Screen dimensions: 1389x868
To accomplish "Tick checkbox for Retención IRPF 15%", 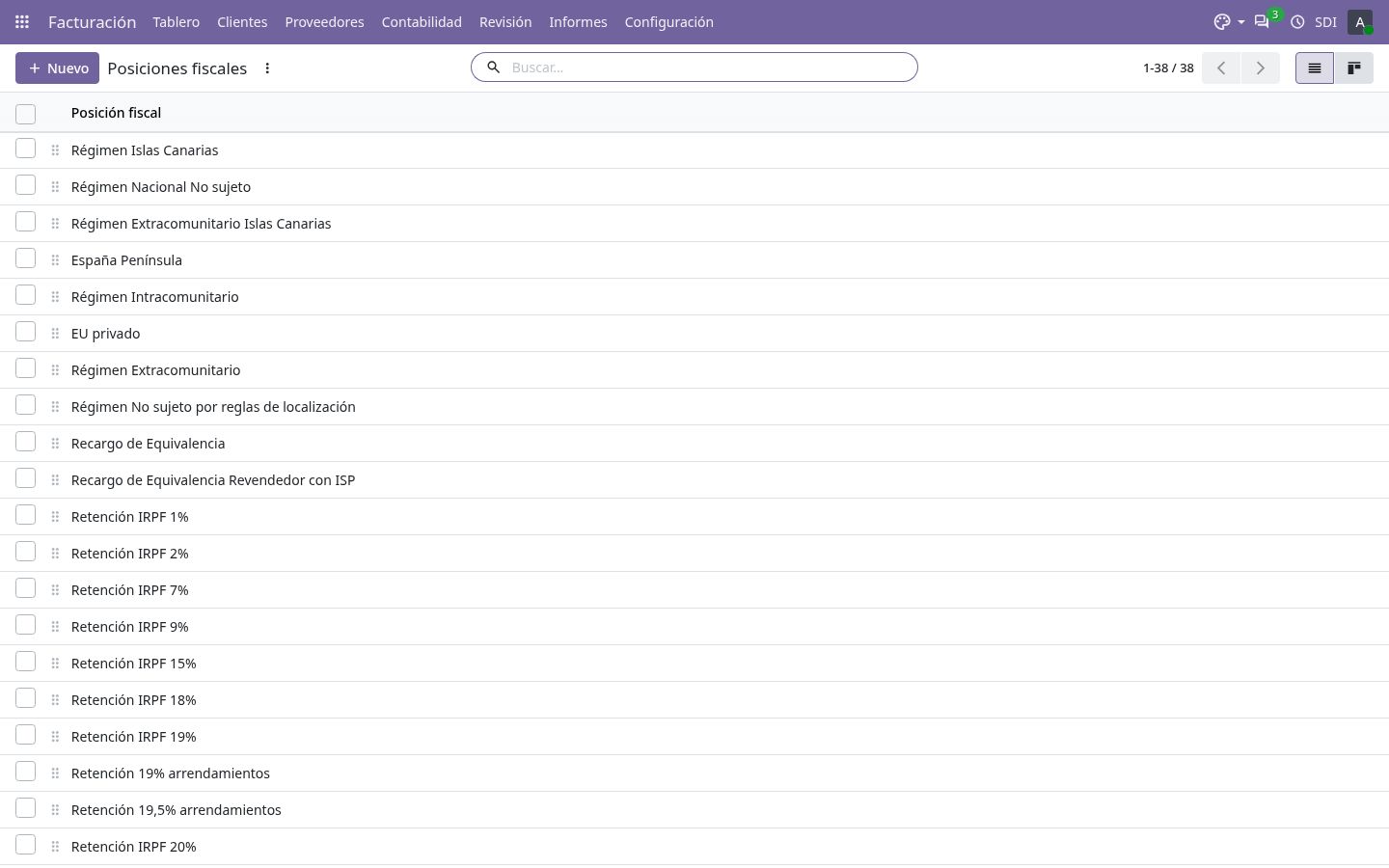I will click(x=25, y=662).
